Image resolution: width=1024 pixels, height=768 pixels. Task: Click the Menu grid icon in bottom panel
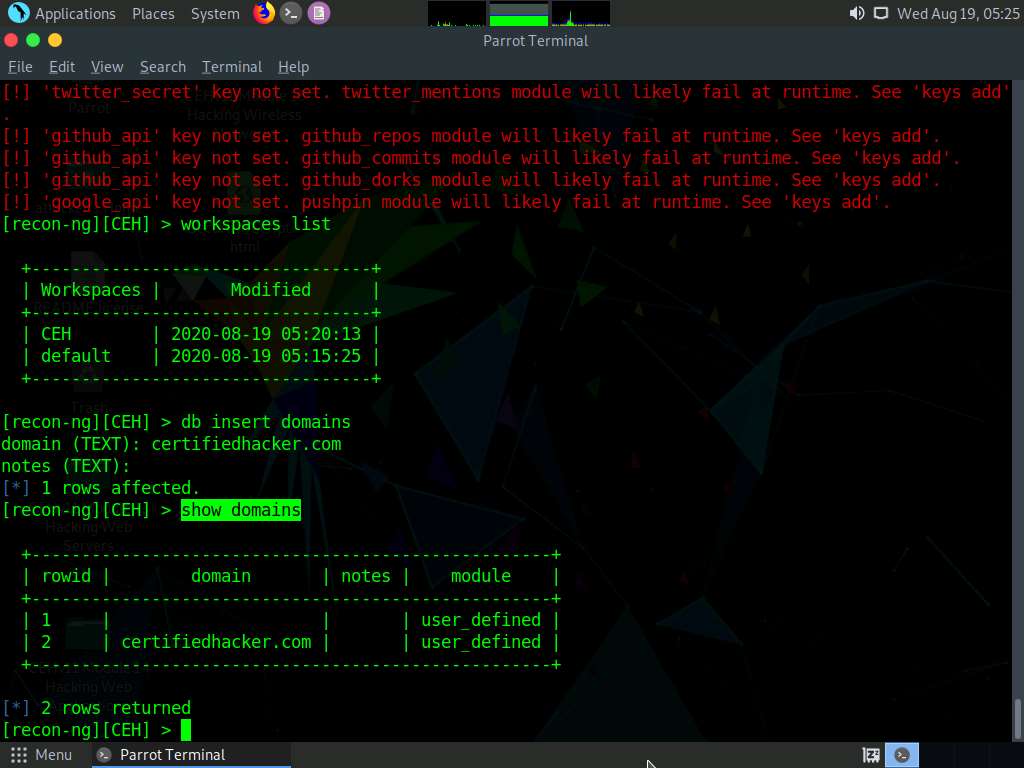tap(19, 755)
